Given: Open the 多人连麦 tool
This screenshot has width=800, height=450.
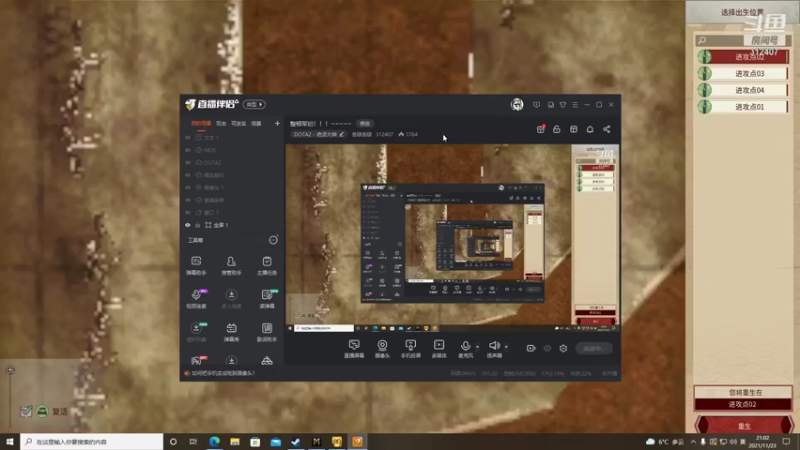Looking at the screenshot, I should tap(231, 299).
